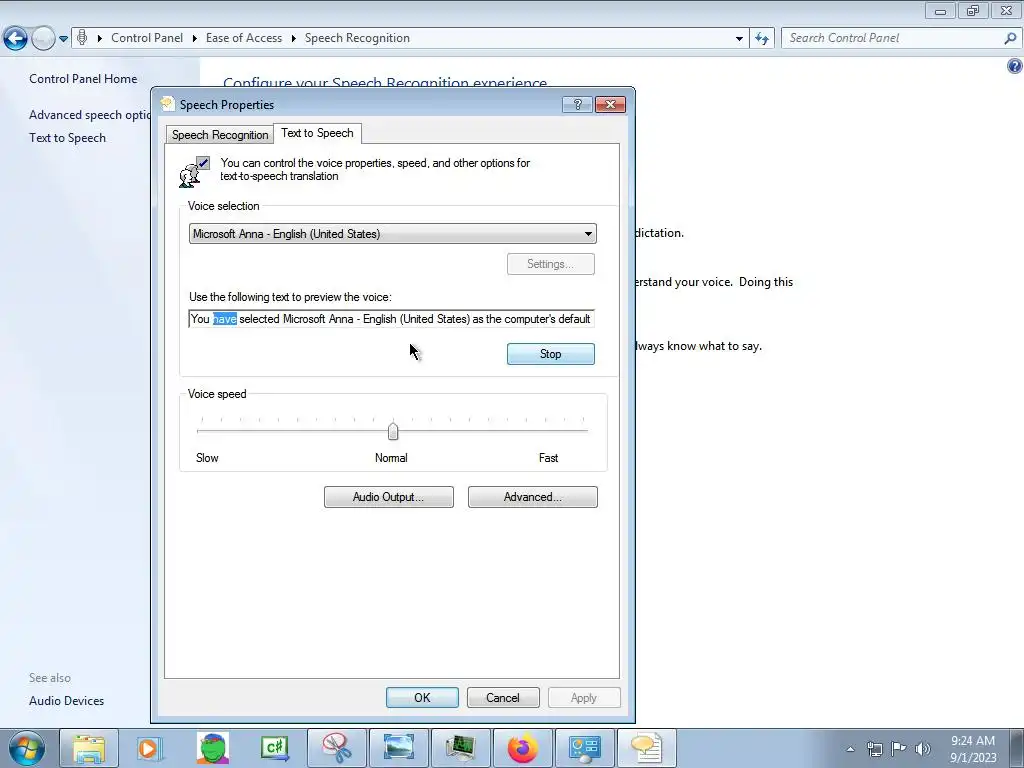Select Speech Recognition breadcrumb
This screenshot has height=768, width=1024.
pos(357,38)
